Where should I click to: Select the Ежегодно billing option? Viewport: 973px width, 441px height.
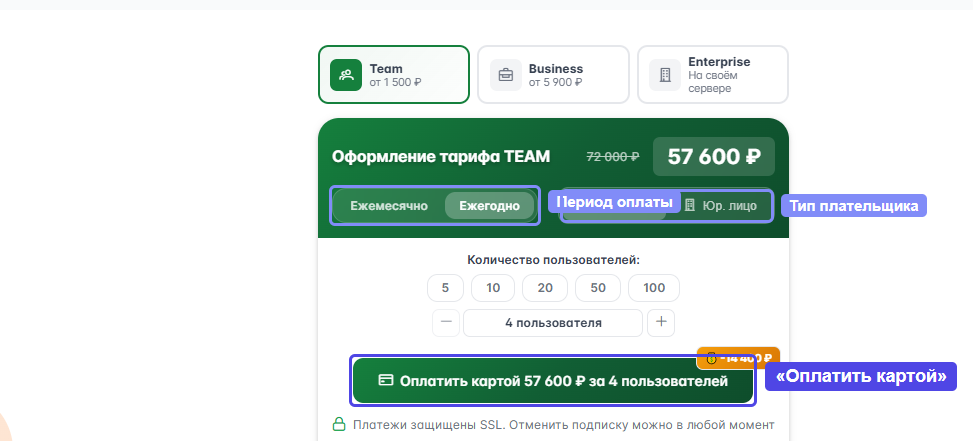[x=489, y=206]
